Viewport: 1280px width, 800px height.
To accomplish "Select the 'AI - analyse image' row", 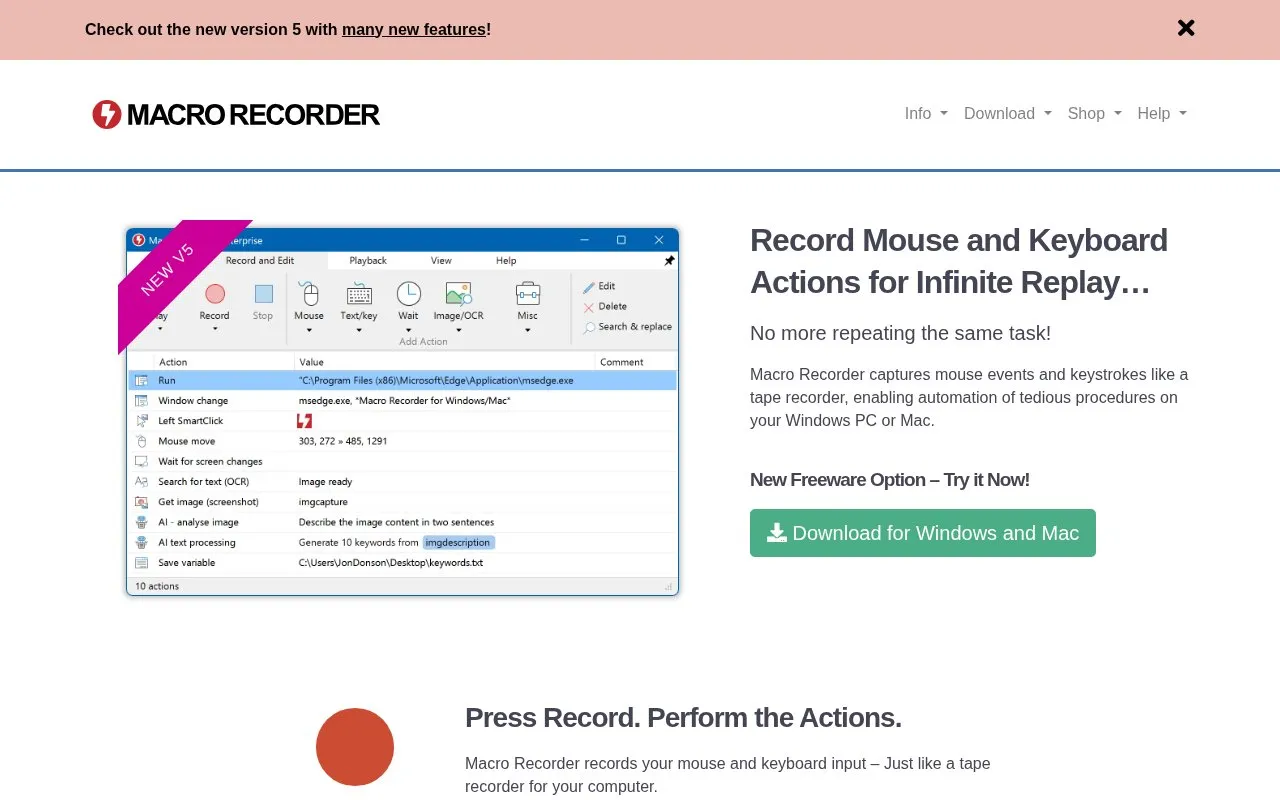I will [403, 522].
